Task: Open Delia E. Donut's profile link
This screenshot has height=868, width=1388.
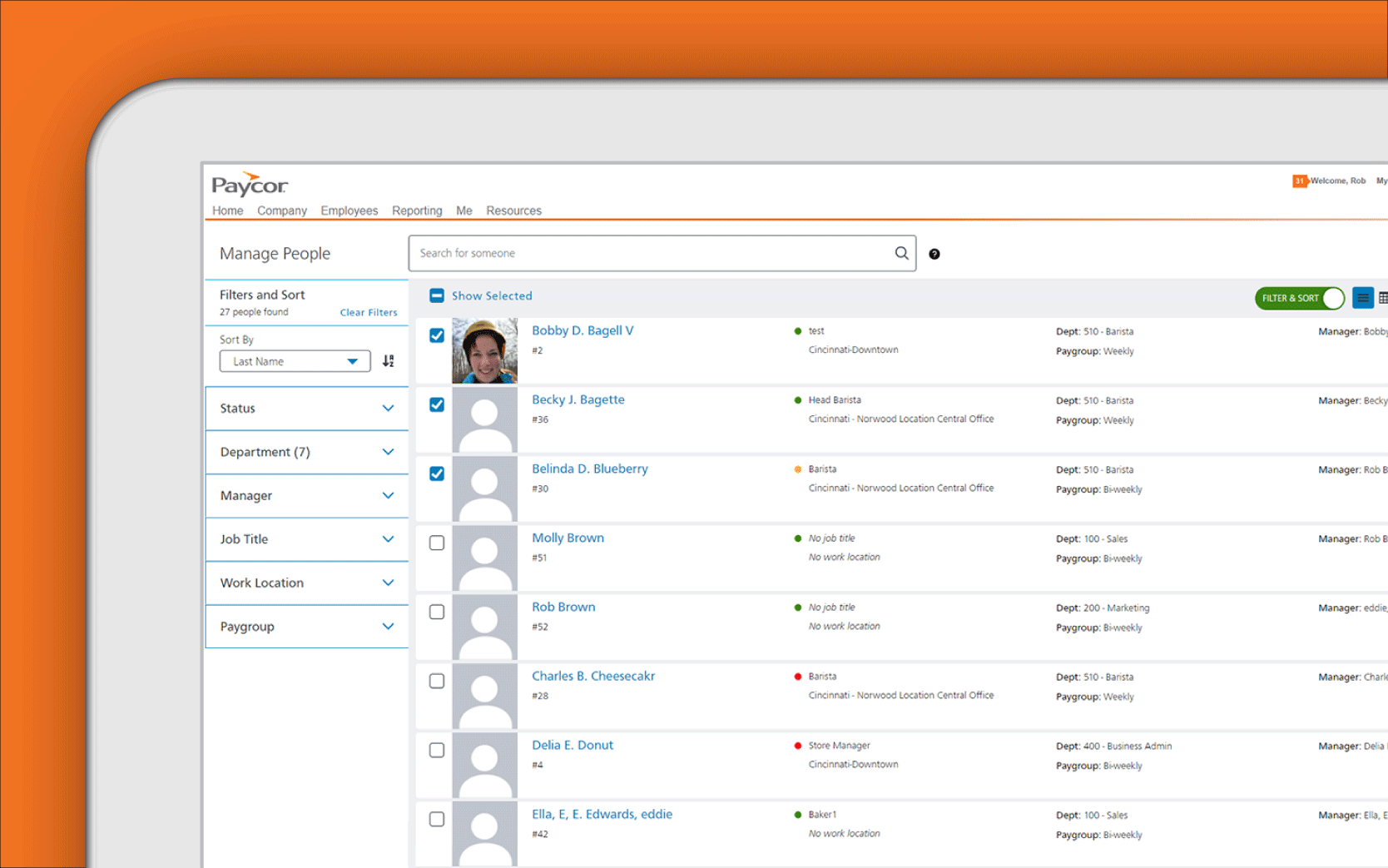Action: tap(573, 745)
